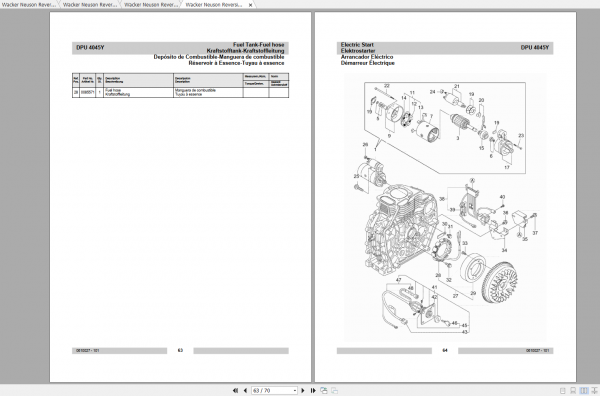Select single page layout icon
Image resolution: width=600 pixels, height=396 pixels.
pyautogui.click(x=562, y=391)
